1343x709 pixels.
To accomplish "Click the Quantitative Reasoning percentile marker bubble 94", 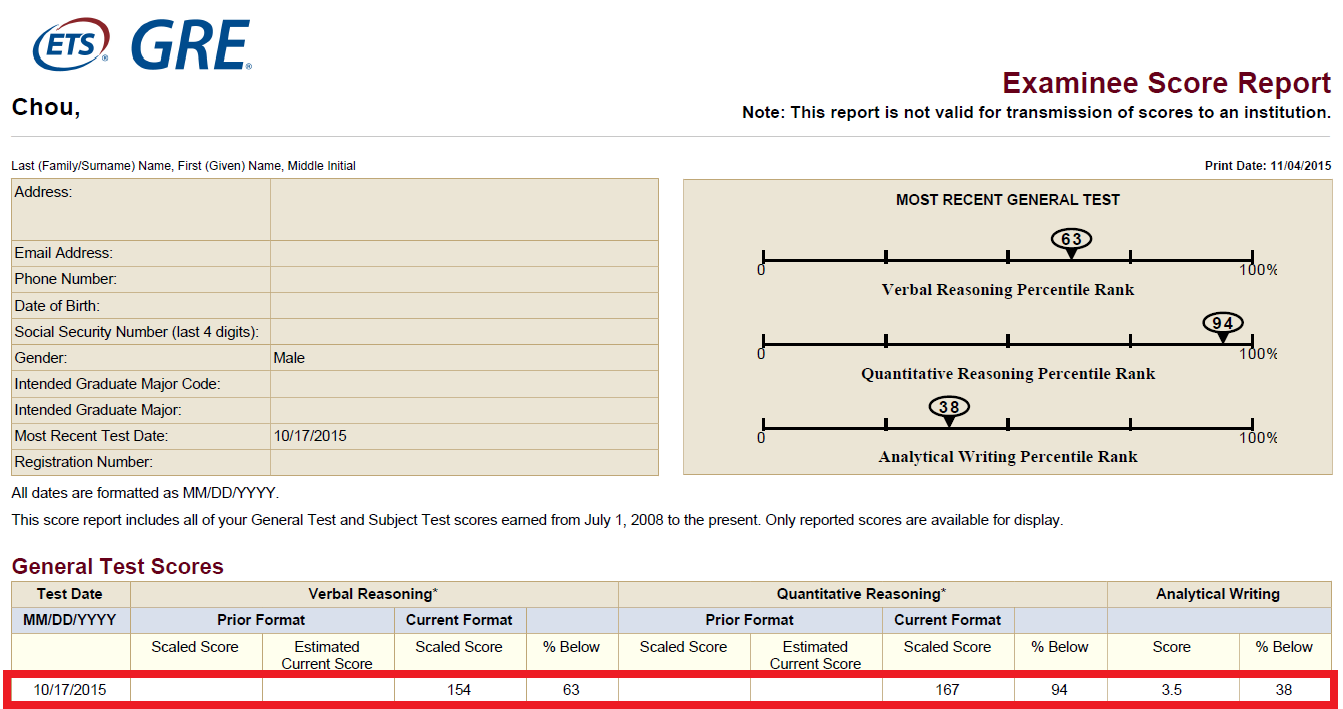I will pos(1222,323).
